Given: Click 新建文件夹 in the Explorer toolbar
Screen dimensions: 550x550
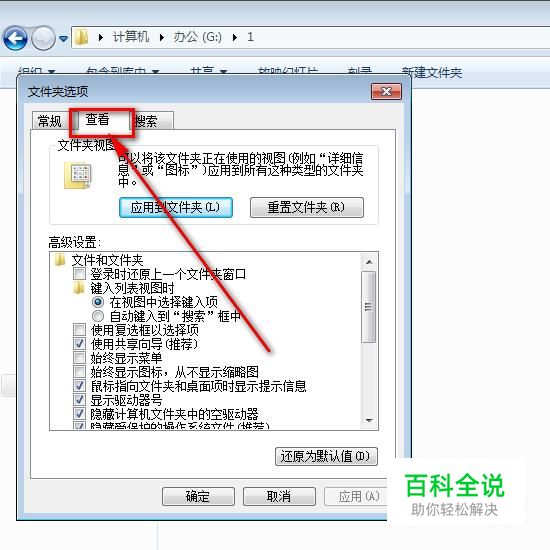Looking at the screenshot, I should pyautogui.click(x=431, y=73).
